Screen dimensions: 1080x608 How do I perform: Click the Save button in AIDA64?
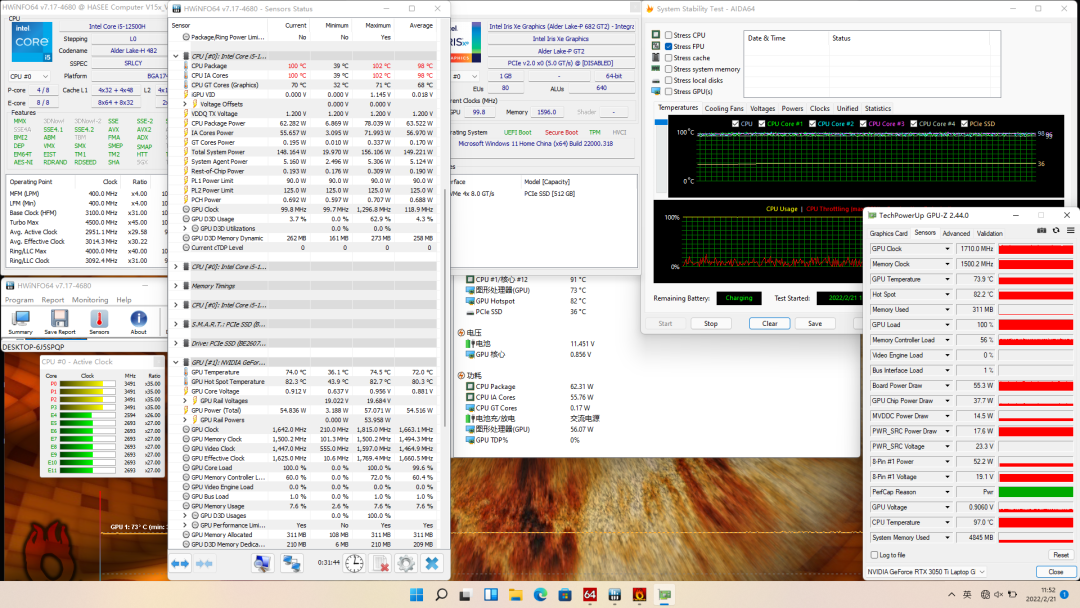tap(815, 324)
